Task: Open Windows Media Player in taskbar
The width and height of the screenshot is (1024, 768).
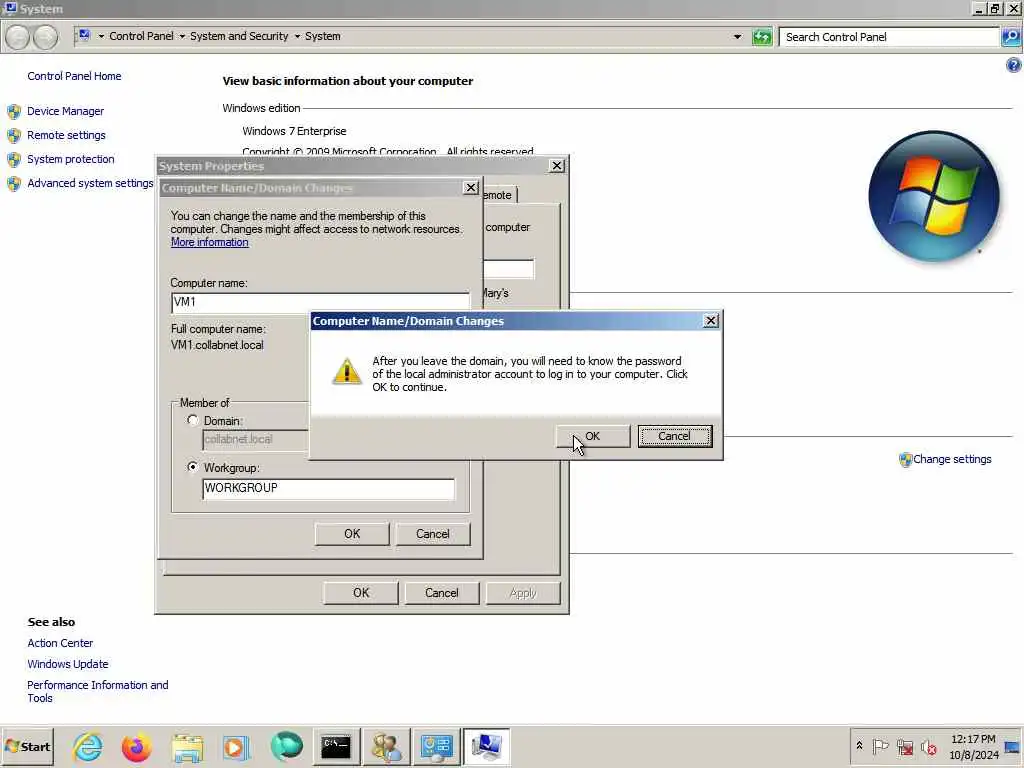Action: point(236,747)
